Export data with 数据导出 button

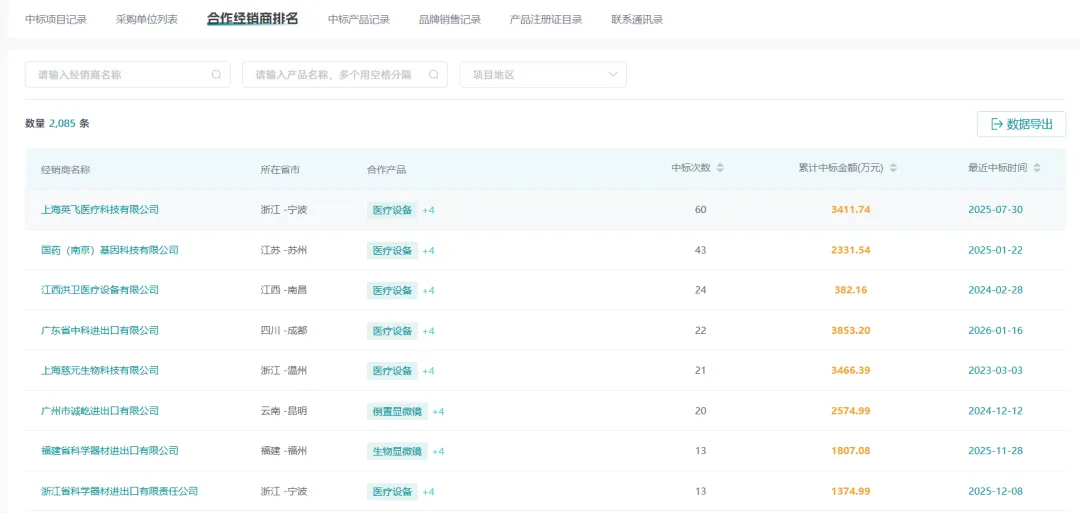tap(1021, 124)
